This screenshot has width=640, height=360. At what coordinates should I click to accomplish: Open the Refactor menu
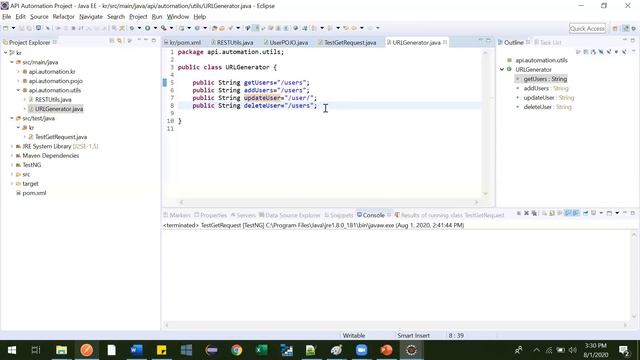pyautogui.click(x=63, y=17)
